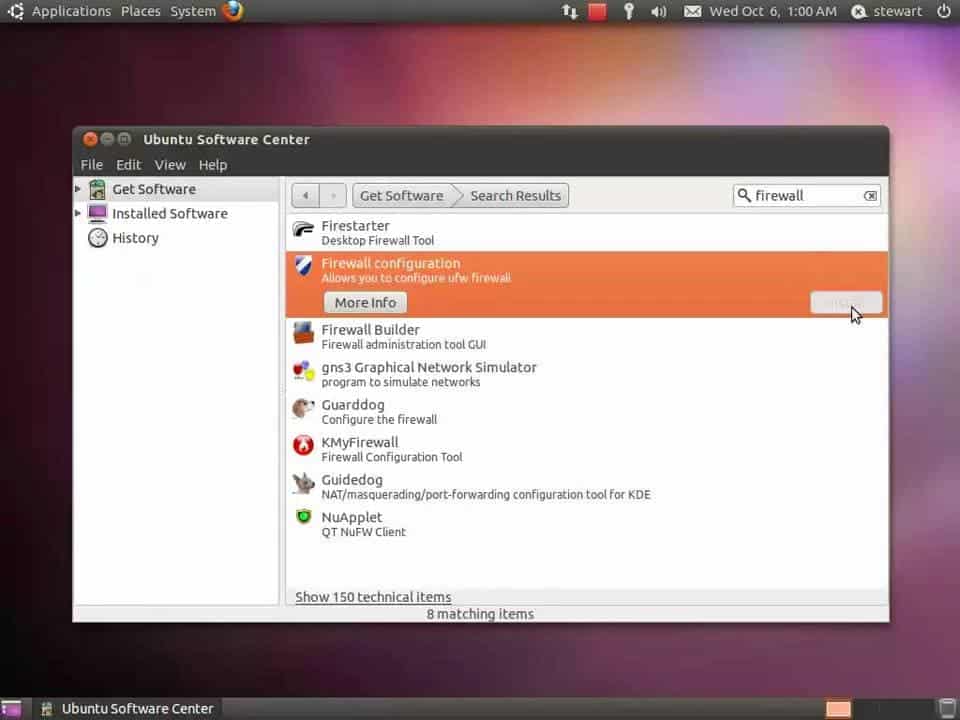Click the magnifier icon in search box
960x720 pixels.
[744, 195]
